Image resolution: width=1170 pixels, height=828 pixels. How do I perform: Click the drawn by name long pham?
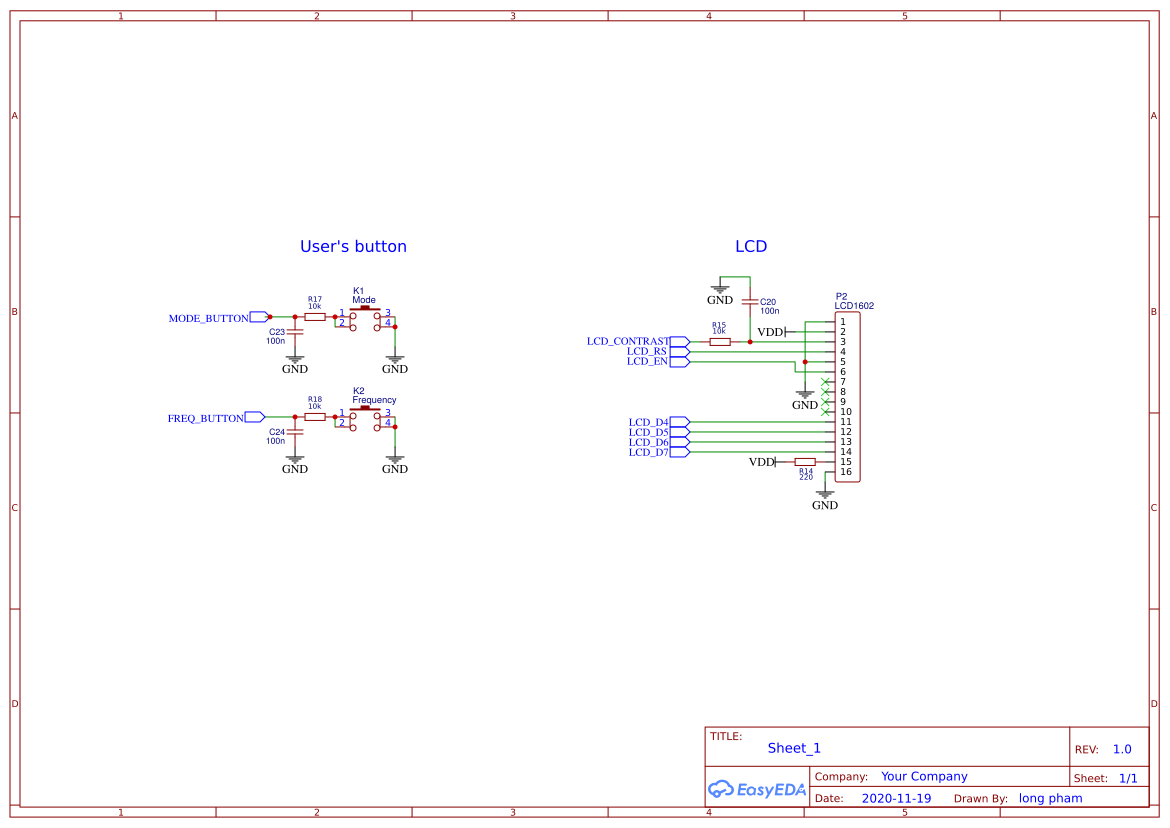click(x=1050, y=798)
